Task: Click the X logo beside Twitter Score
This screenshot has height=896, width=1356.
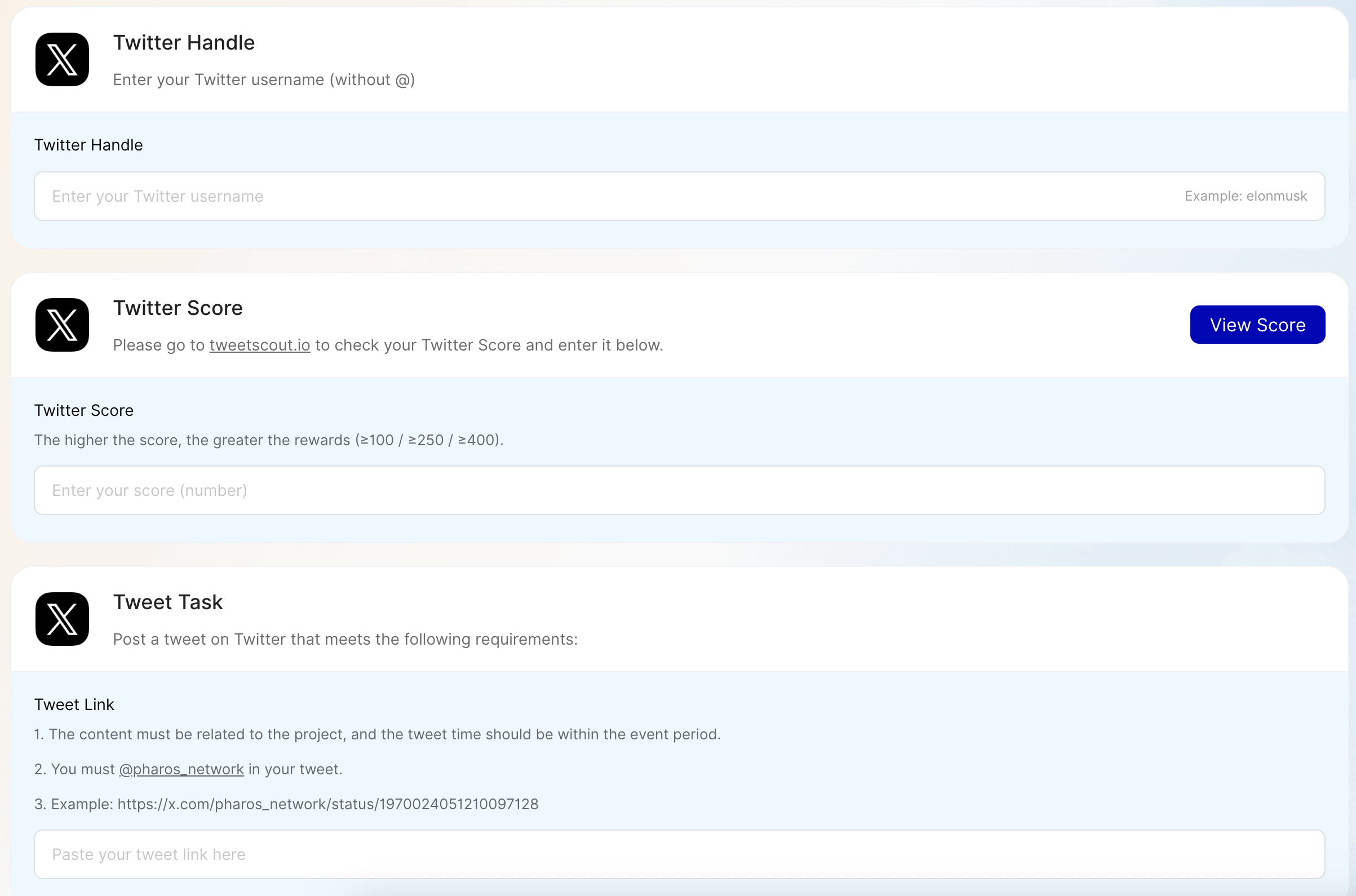Action: 62,325
